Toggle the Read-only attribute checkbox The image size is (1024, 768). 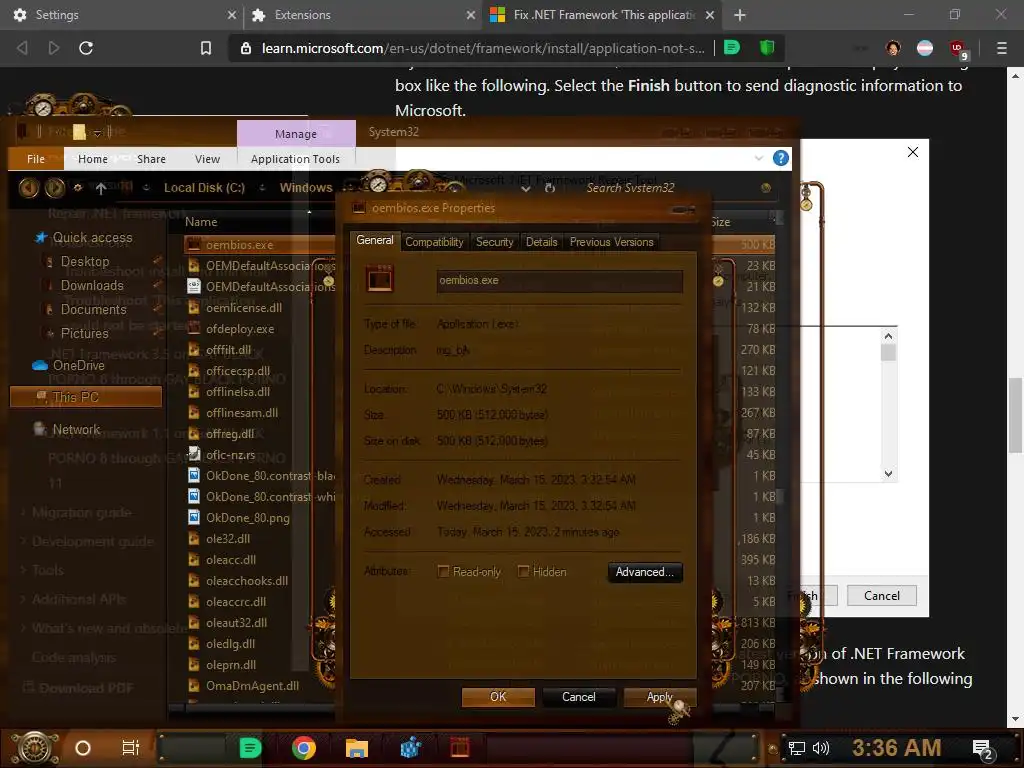443,571
